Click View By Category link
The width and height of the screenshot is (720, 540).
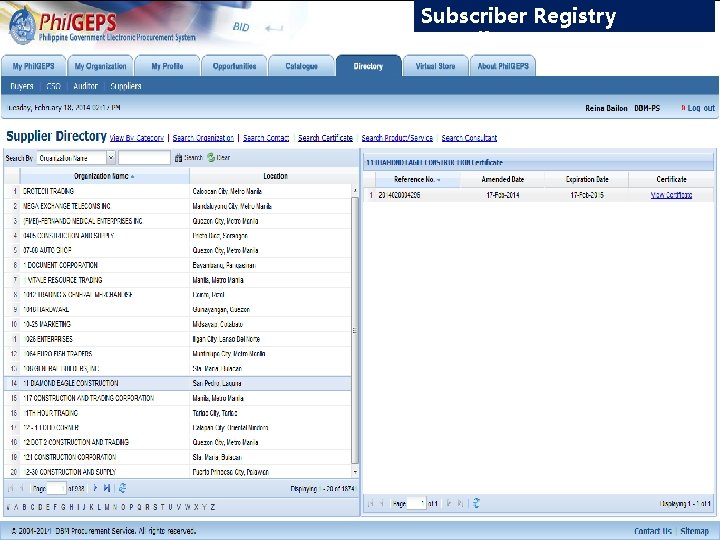click(137, 138)
